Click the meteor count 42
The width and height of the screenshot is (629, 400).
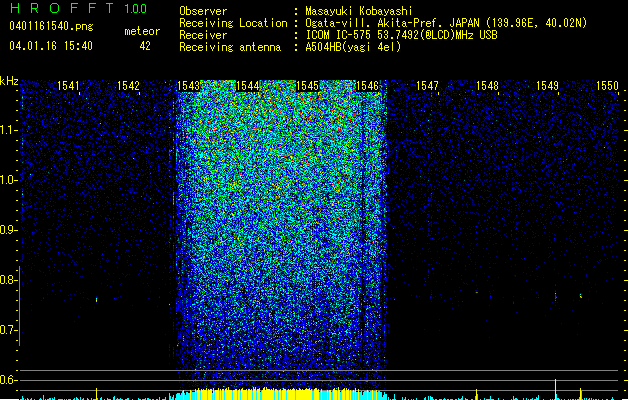point(145,46)
